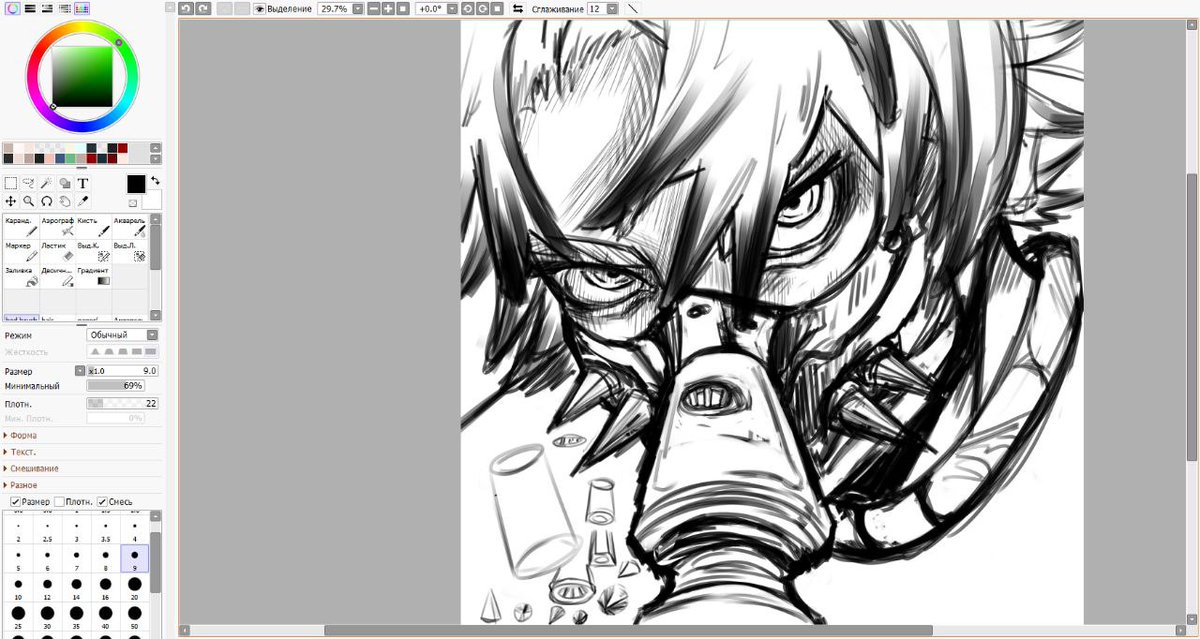This screenshot has width=1200, height=639.
Task: Choose the Акварель watercolor brush
Action: coord(130,226)
